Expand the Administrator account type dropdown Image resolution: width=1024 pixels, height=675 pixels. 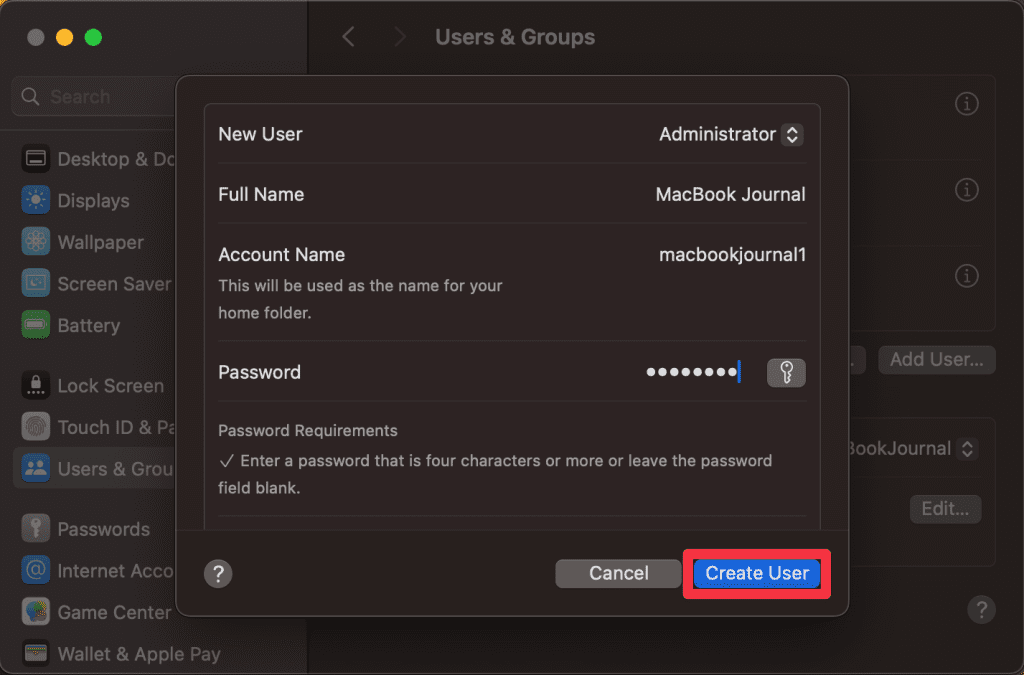pos(791,134)
